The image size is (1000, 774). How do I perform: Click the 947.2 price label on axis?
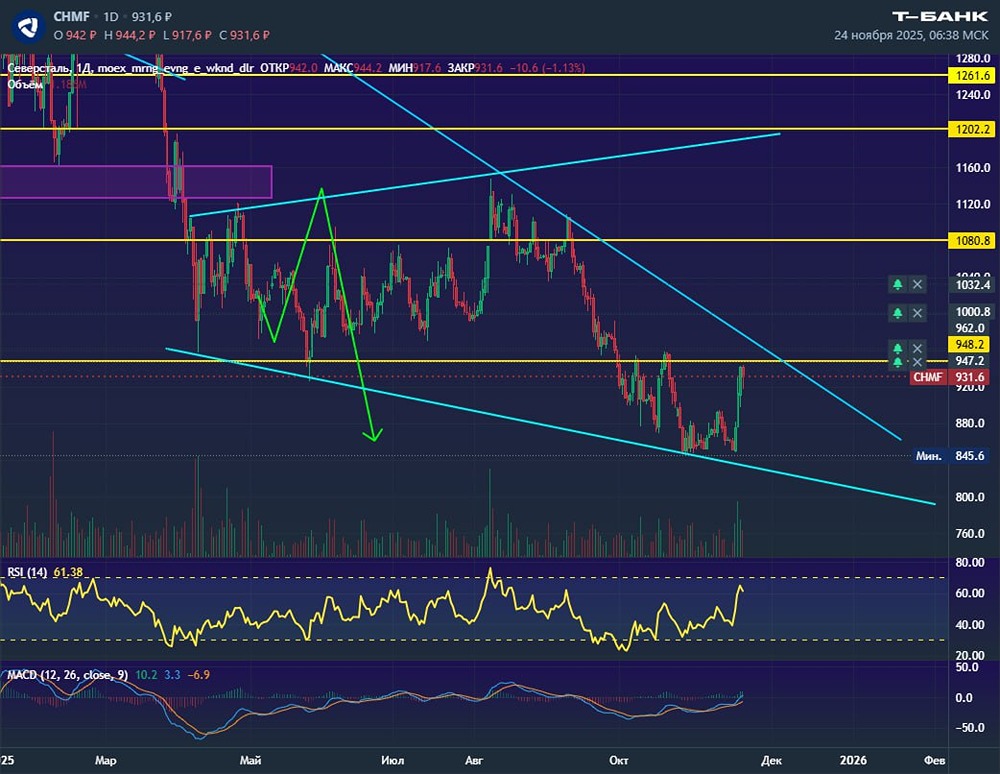(970, 361)
